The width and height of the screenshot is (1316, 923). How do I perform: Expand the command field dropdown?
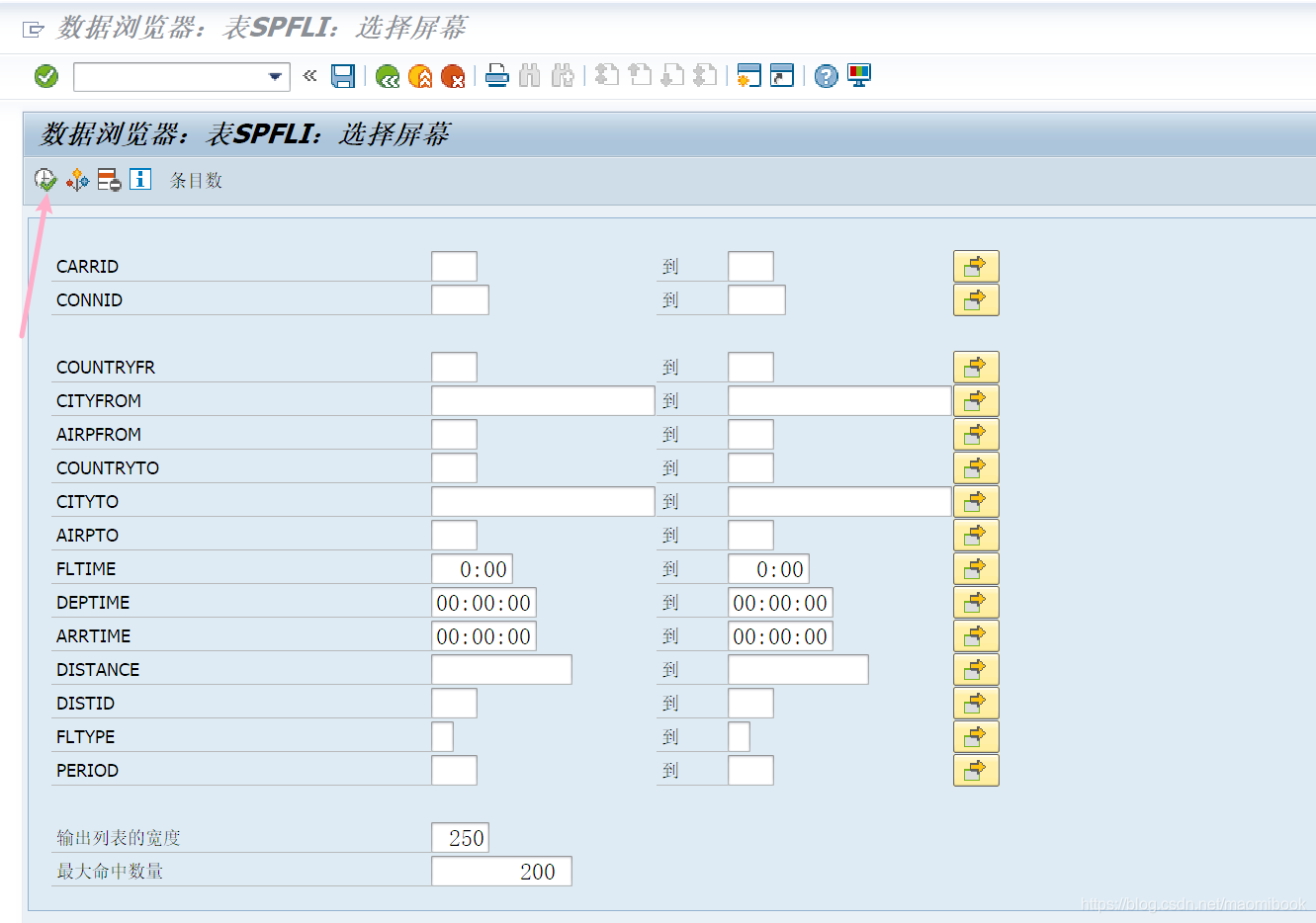[277, 76]
